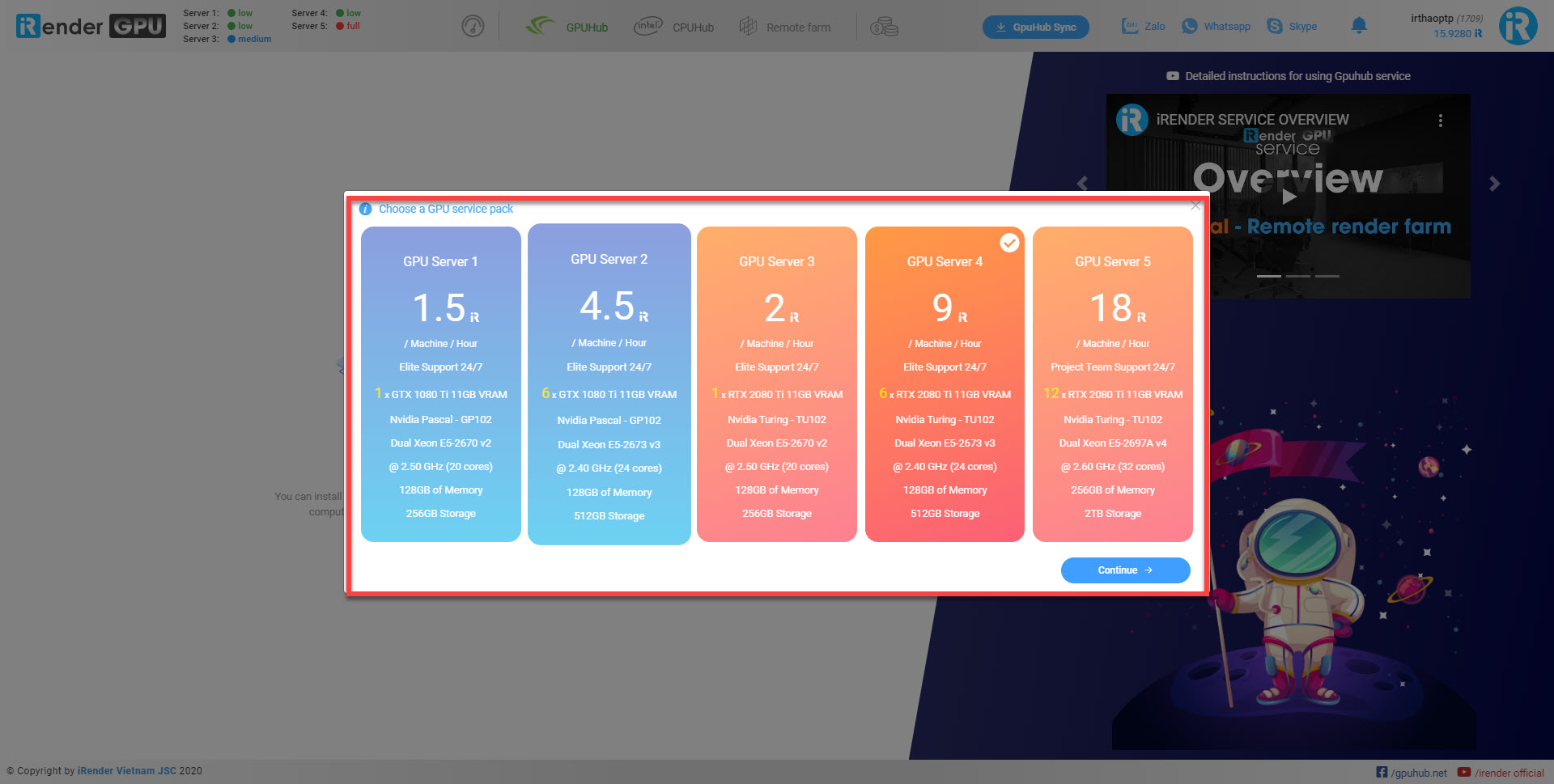
Task: Open Zalo chat support
Action: point(1144,26)
